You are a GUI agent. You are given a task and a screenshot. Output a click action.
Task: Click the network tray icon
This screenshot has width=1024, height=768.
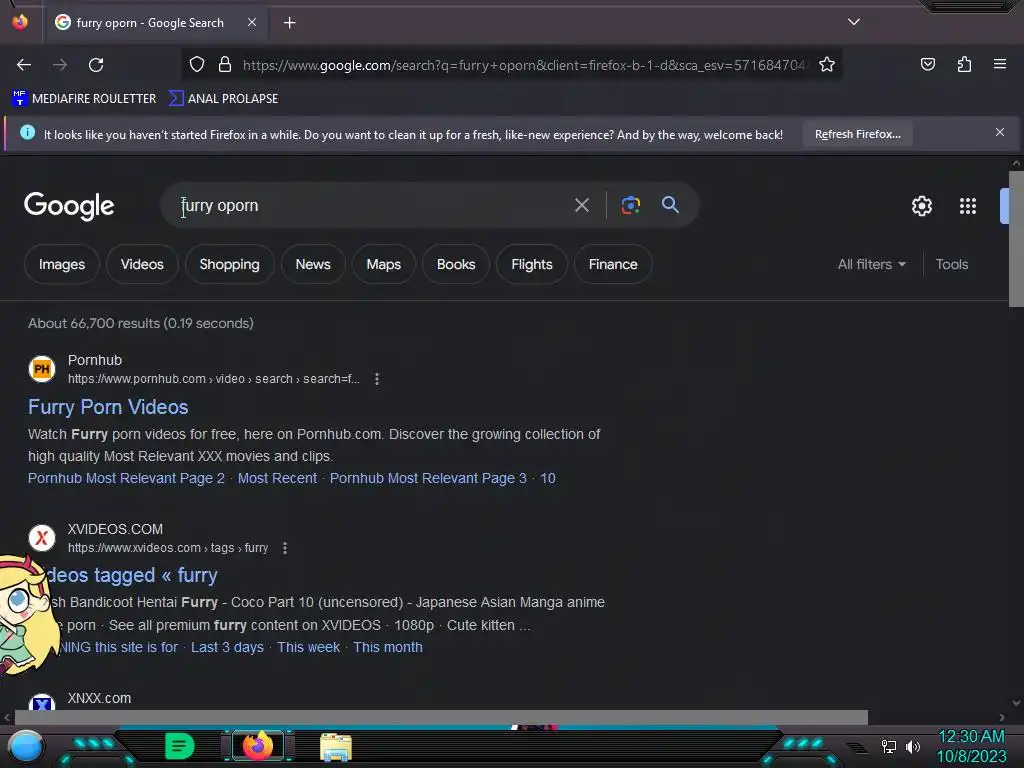888,746
